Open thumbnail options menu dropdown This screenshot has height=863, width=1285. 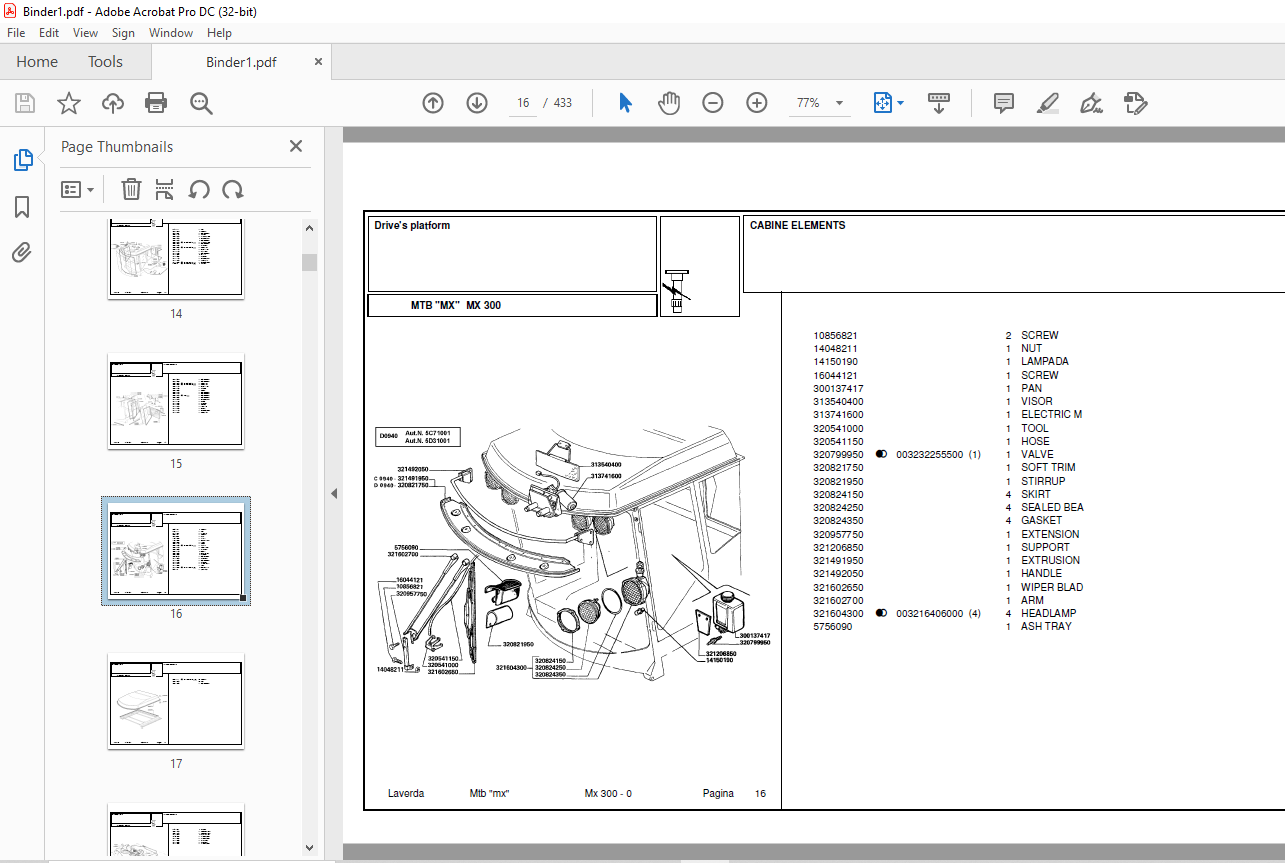pyautogui.click(x=78, y=189)
